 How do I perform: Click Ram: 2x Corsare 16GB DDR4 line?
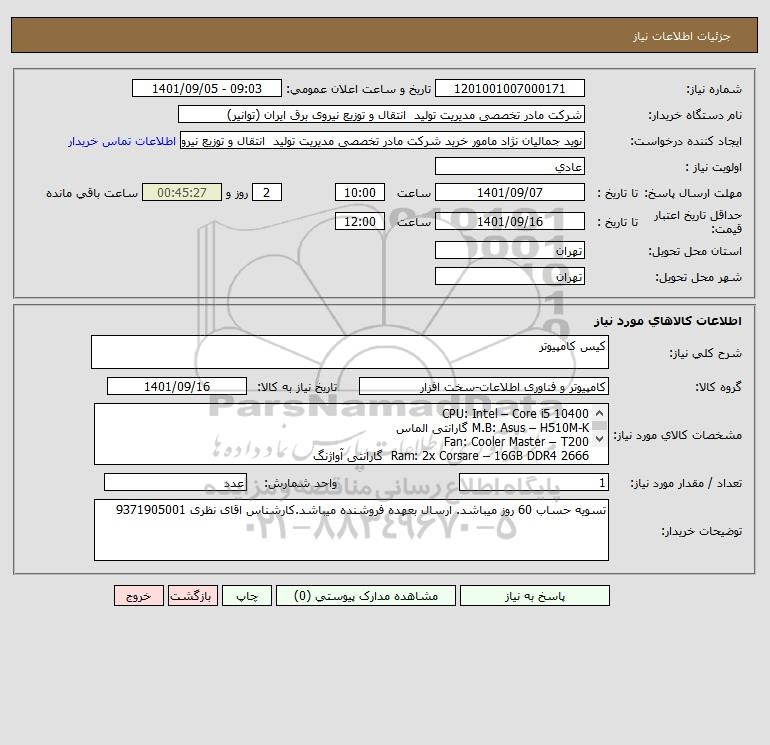point(451,456)
